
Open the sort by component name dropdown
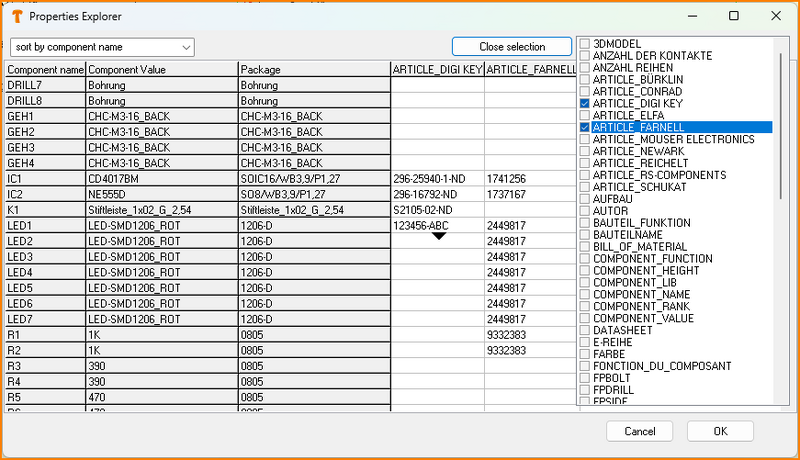[101, 47]
